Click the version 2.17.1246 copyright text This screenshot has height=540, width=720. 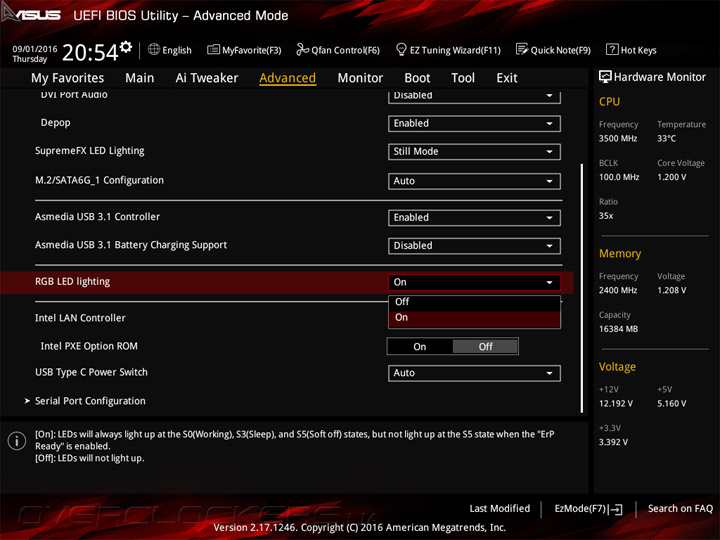[x=360, y=528]
